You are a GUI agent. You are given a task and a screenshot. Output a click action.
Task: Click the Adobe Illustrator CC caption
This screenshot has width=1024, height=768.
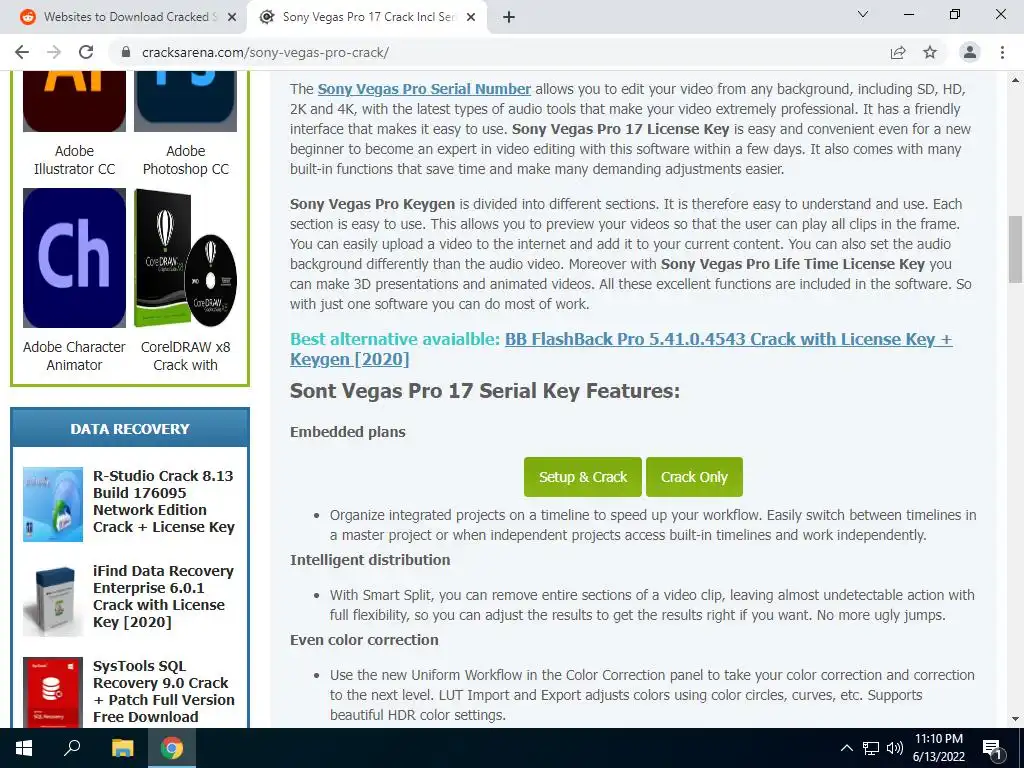74,160
